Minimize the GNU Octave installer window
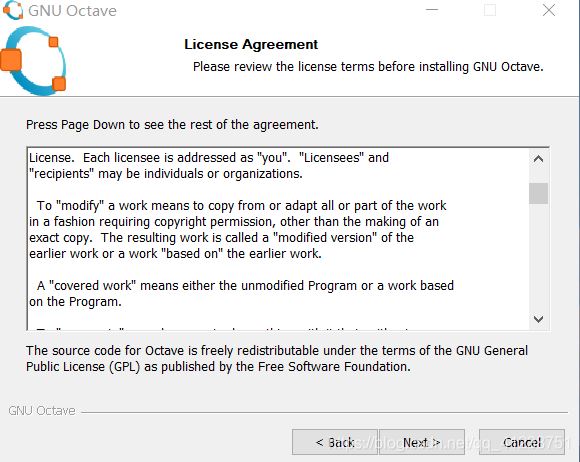Screen dimensions: 580x462 pos(432,10)
